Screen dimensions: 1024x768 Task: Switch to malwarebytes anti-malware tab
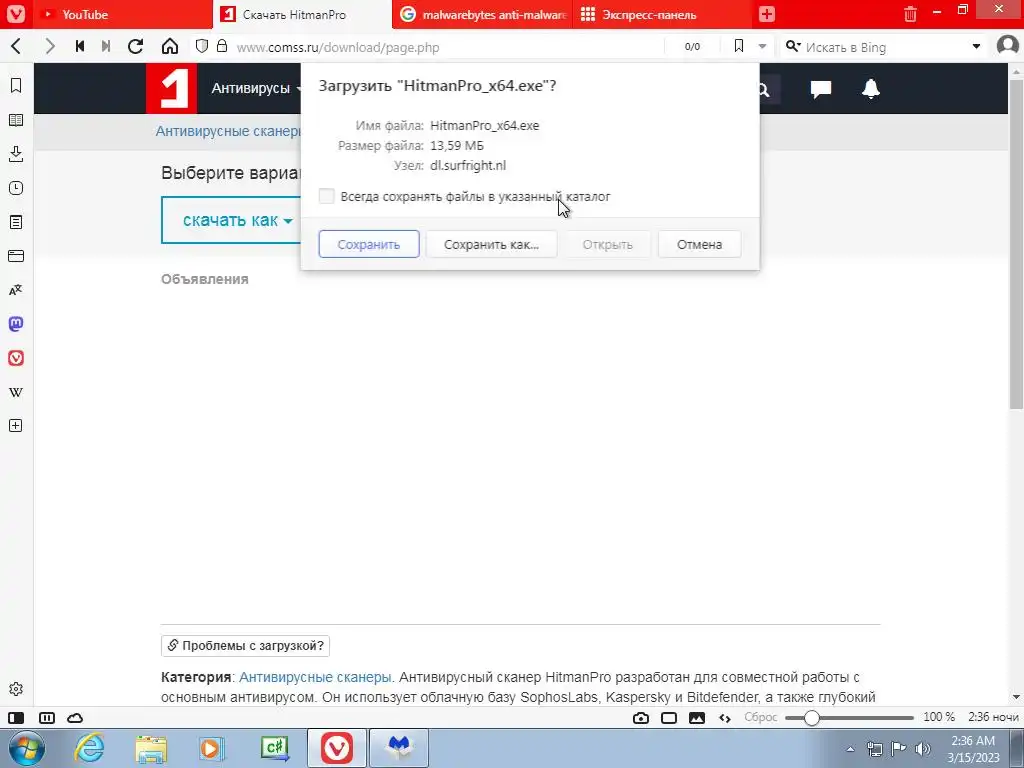pos(483,14)
